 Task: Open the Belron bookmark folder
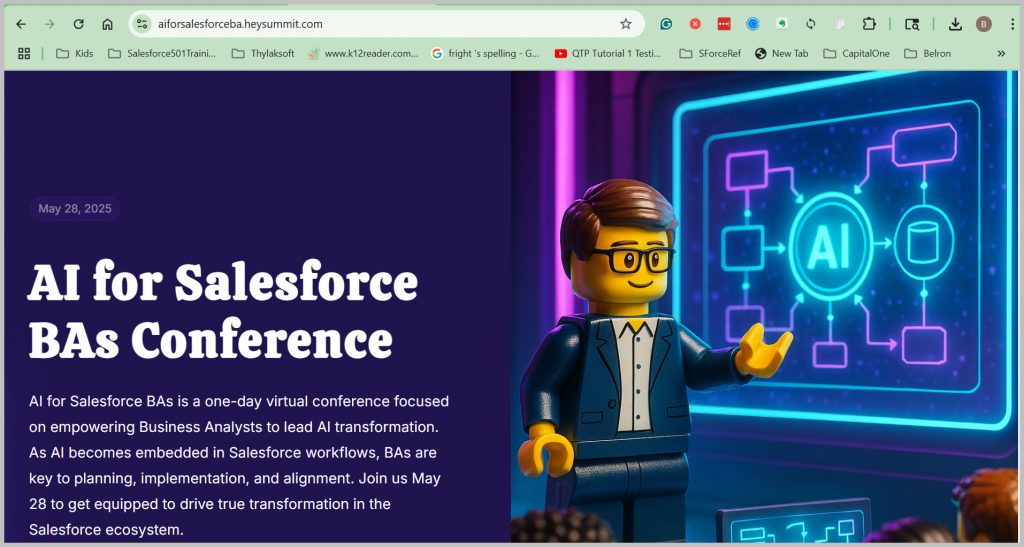coord(927,54)
